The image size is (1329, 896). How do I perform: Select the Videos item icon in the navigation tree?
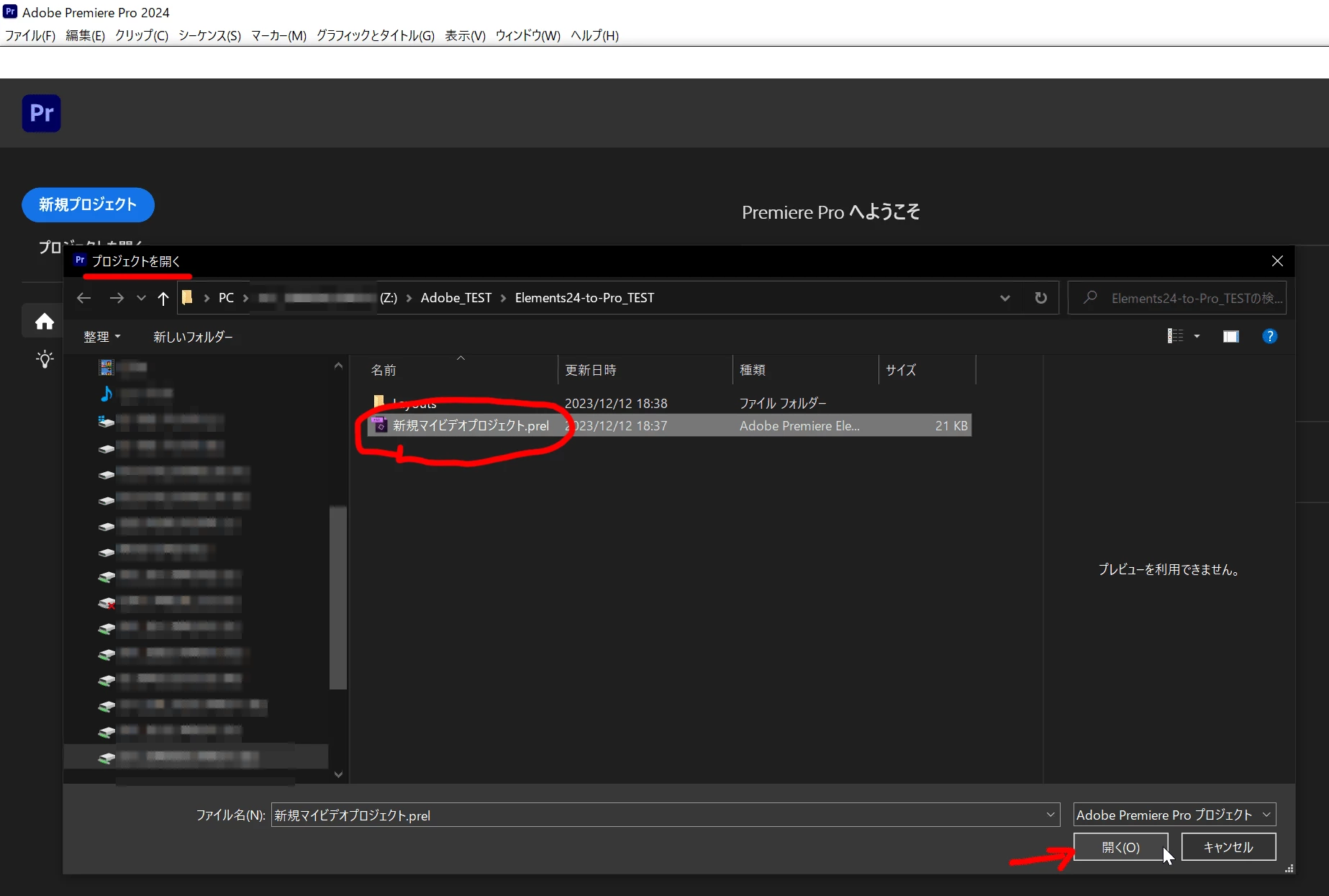pos(106,368)
